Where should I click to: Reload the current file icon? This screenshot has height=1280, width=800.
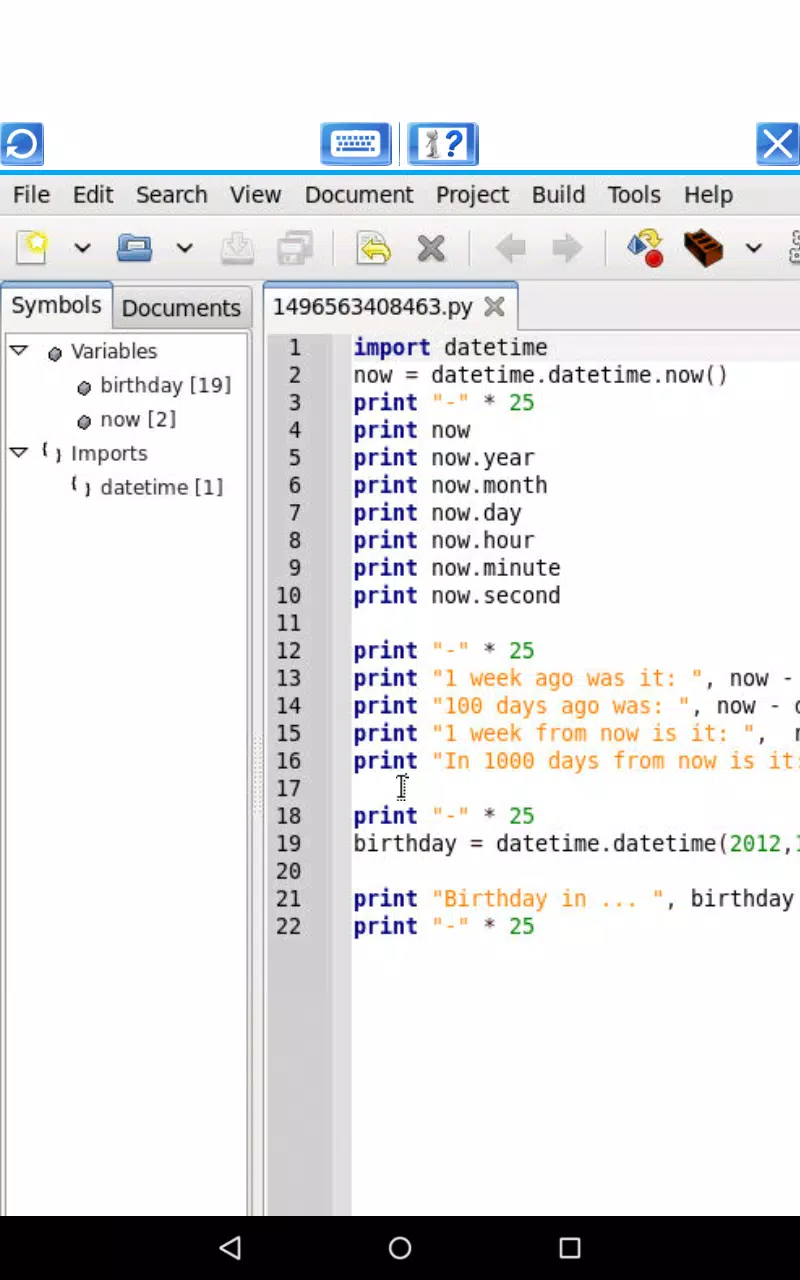[373, 247]
